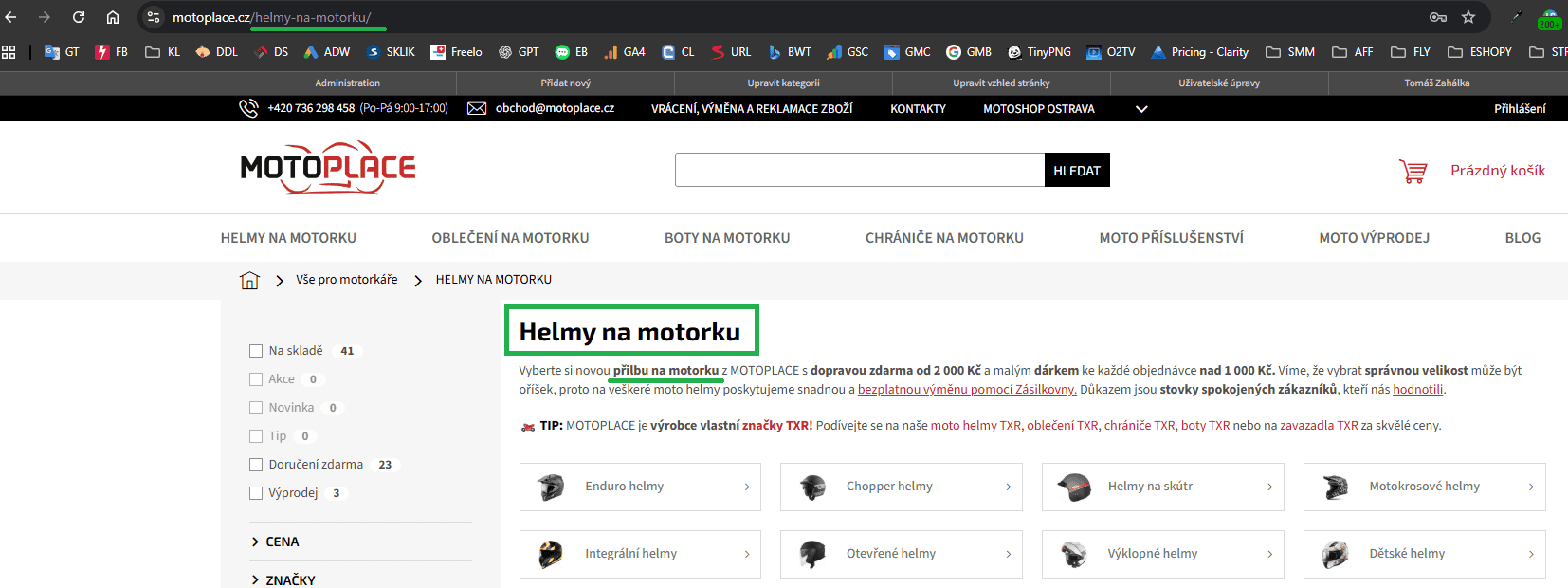
Task: Open the KONTAKTY link
Action: click(x=918, y=109)
